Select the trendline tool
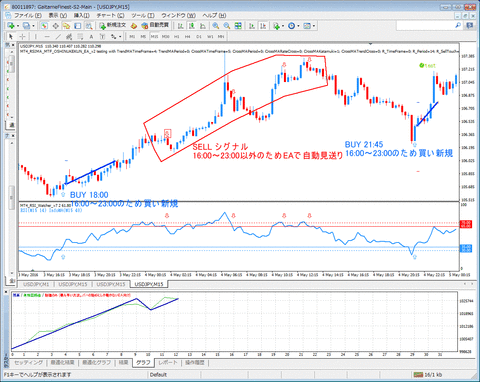The image size is (480, 382). pyautogui.click(x=58, y=36)
